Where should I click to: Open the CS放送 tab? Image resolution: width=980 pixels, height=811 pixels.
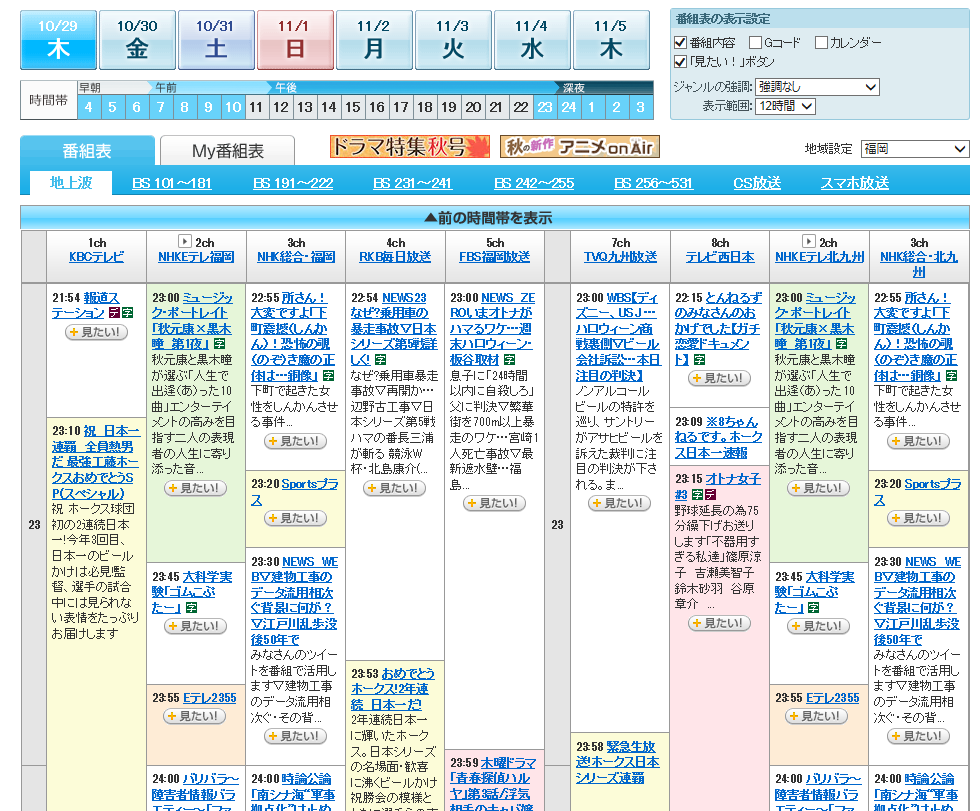coord(757,183)
